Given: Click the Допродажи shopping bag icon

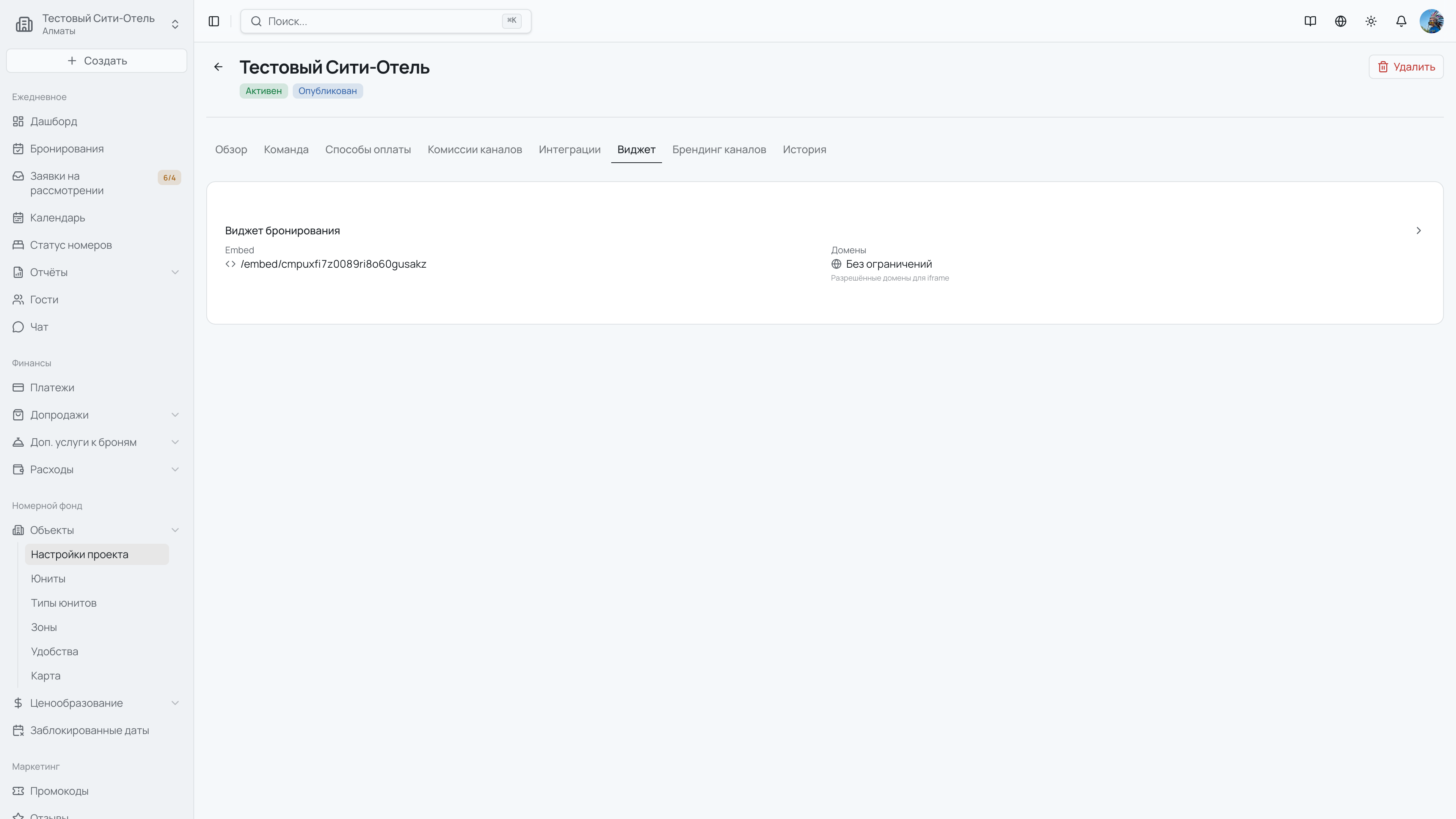Looking at the screenshot, I should (18, 415).
